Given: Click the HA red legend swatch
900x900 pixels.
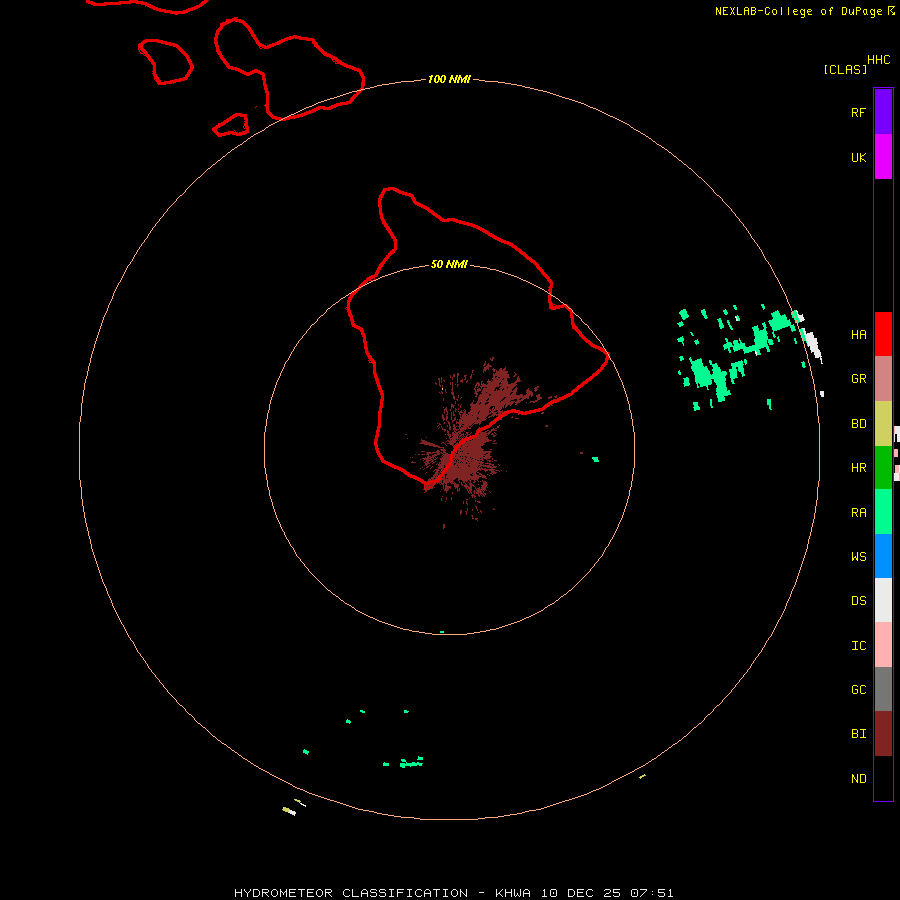Looking at the screenshot, I should coord(883,334).
